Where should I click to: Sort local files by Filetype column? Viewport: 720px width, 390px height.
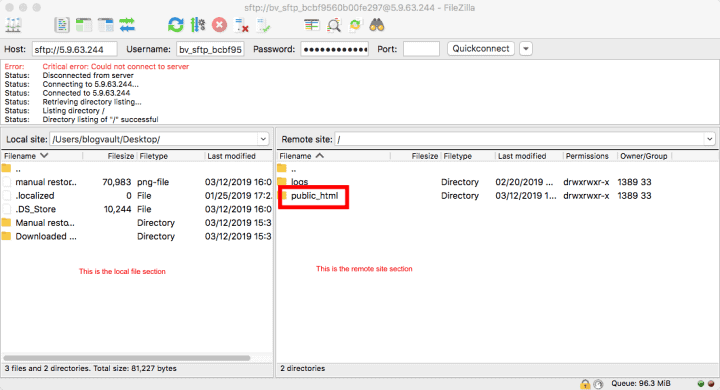tap(170, 156)
